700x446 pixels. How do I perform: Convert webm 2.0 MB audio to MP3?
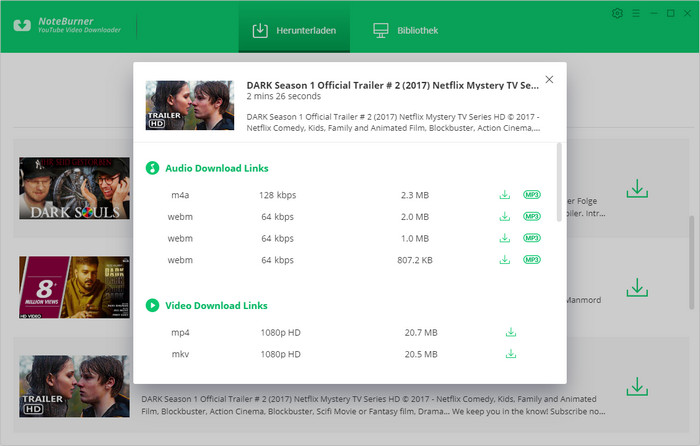coord(532,217)
